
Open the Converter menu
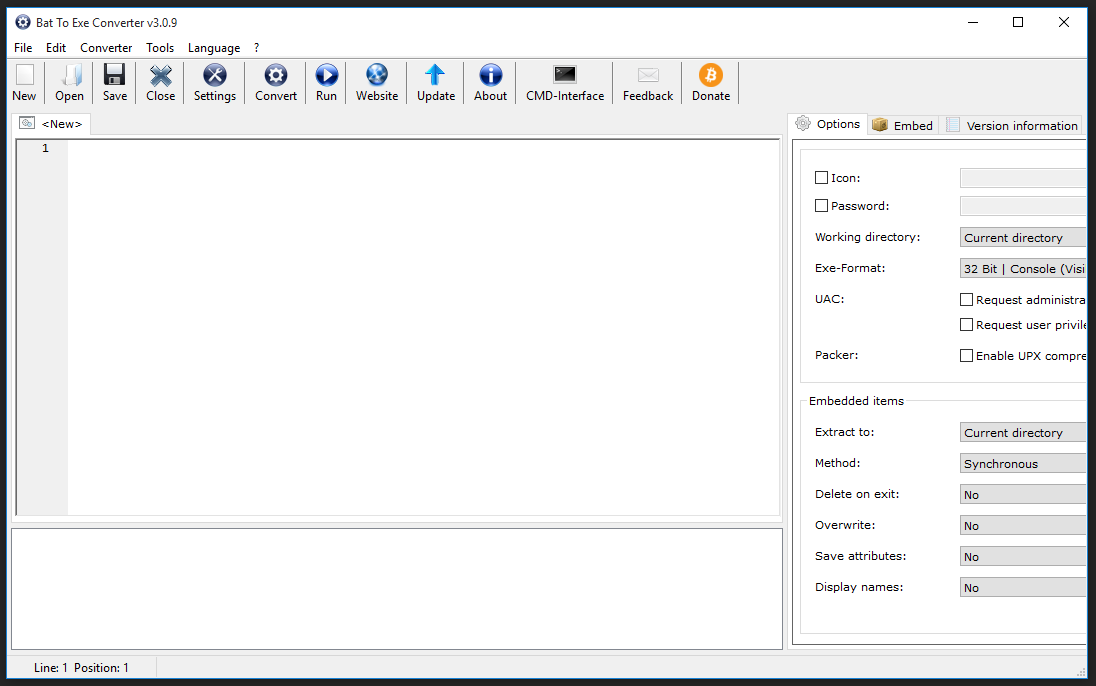[x=106, y=48]
